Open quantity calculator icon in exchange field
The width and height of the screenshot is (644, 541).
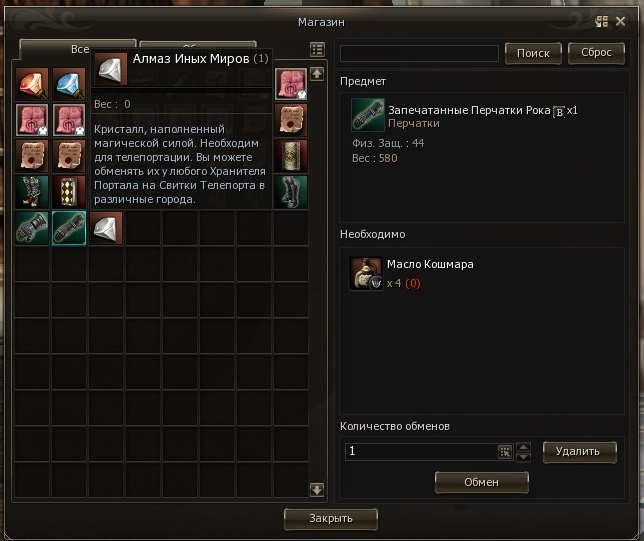(505, 452)
